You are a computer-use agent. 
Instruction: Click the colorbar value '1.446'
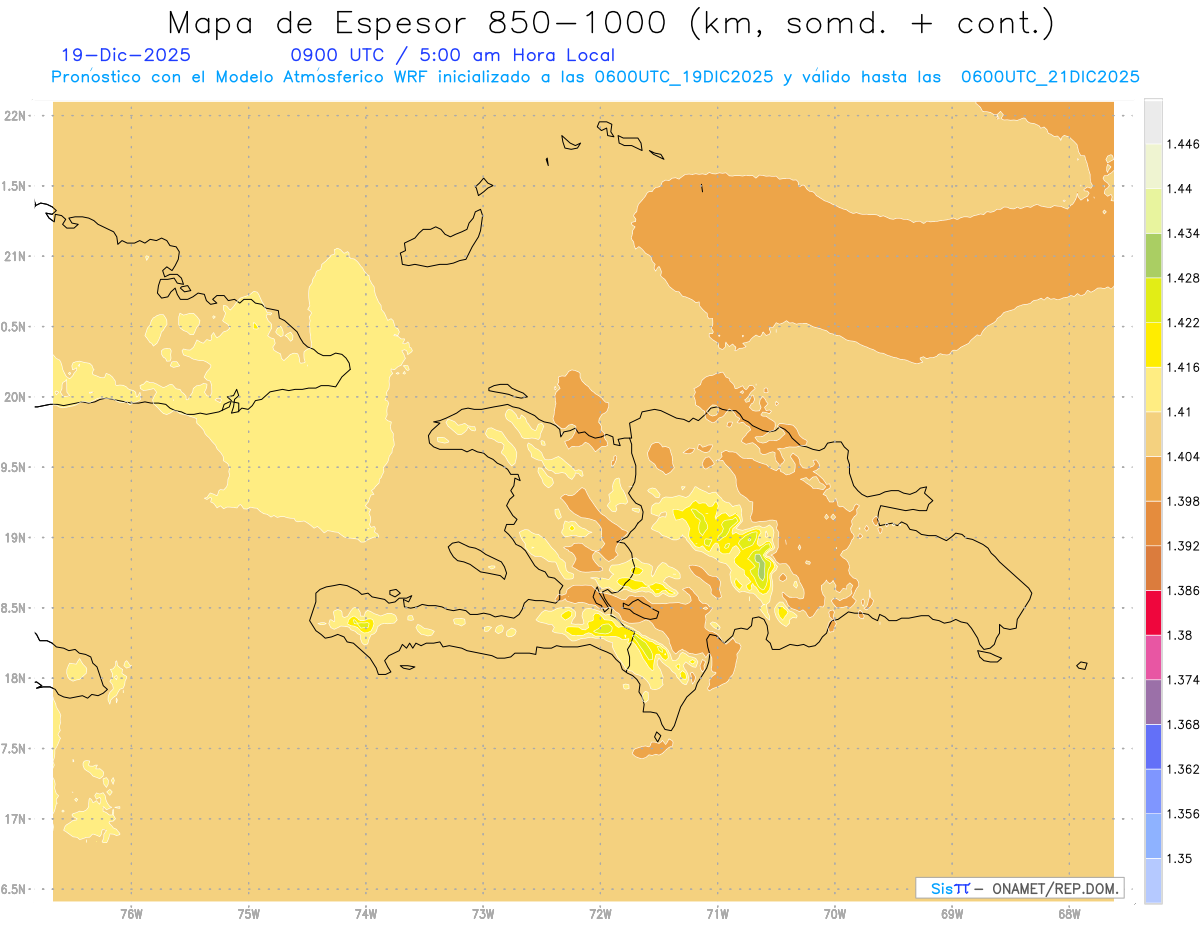(1181, 144)
